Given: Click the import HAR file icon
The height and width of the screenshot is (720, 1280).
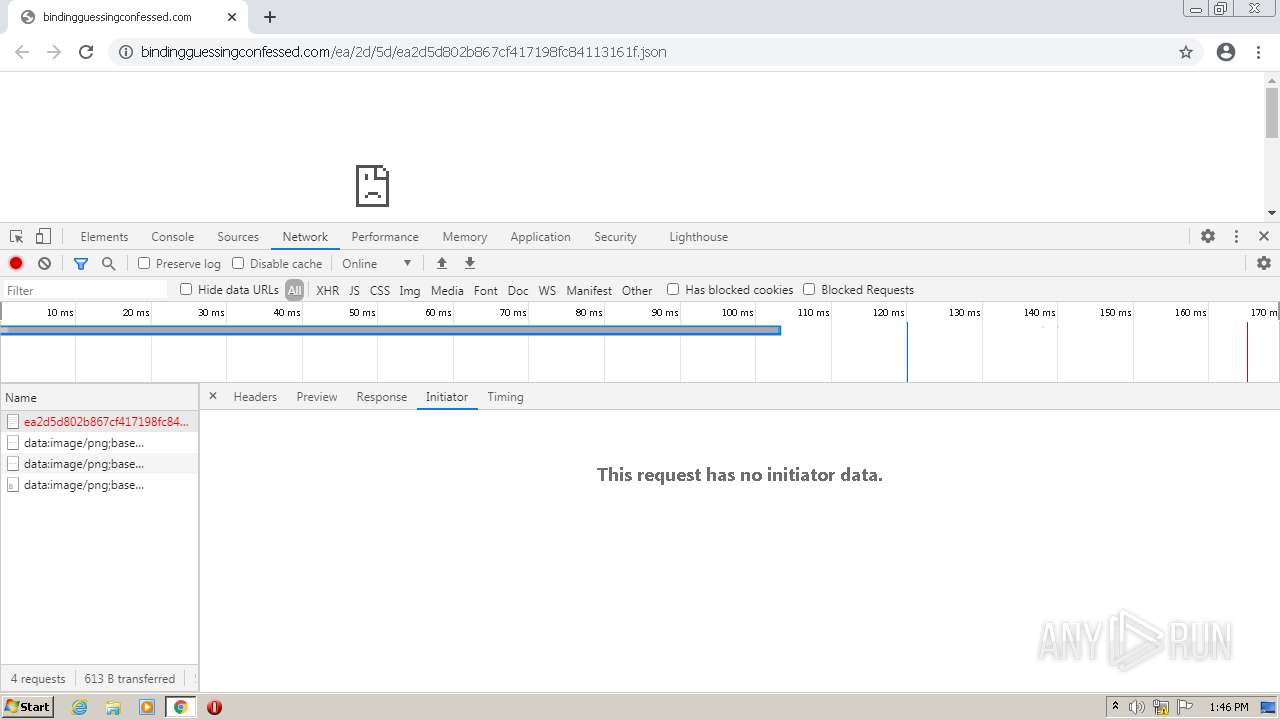Looking at the screenshot, I should (x=442, y=263).
